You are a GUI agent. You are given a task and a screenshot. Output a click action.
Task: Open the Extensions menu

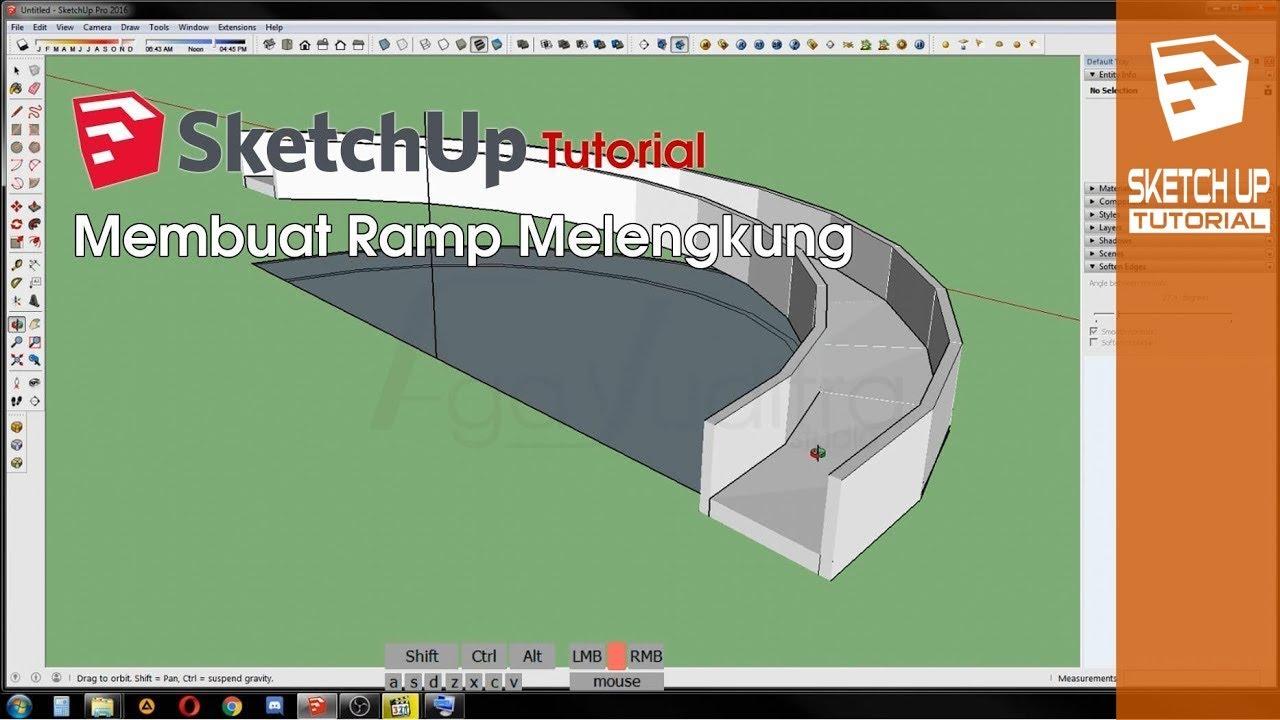pos(237,27)
